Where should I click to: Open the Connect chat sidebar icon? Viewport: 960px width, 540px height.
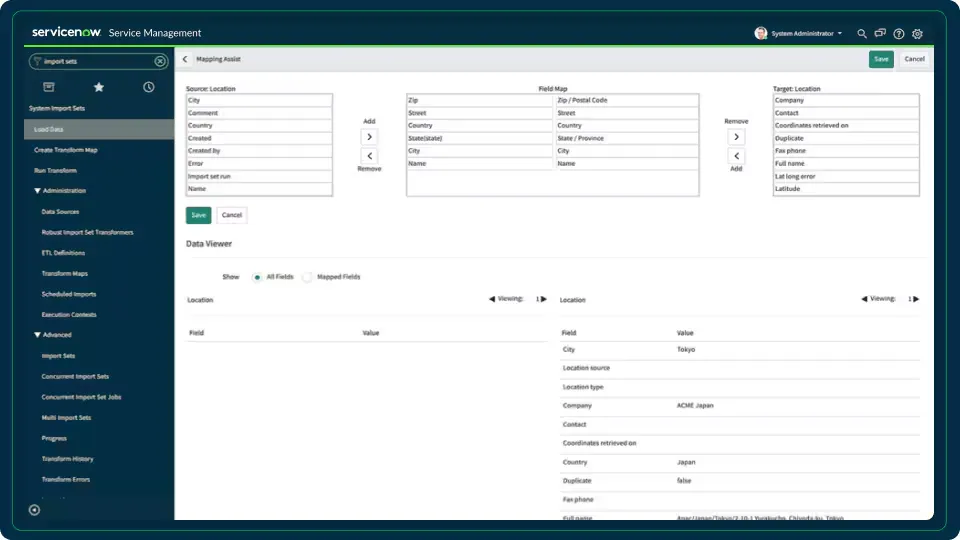click(880, 34)
